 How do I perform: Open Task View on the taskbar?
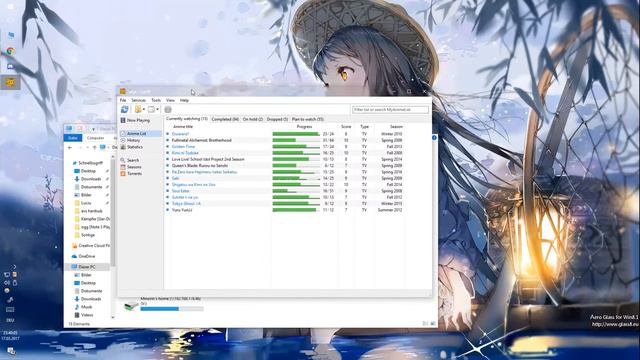pyautogui.click(x=10, y=20)
